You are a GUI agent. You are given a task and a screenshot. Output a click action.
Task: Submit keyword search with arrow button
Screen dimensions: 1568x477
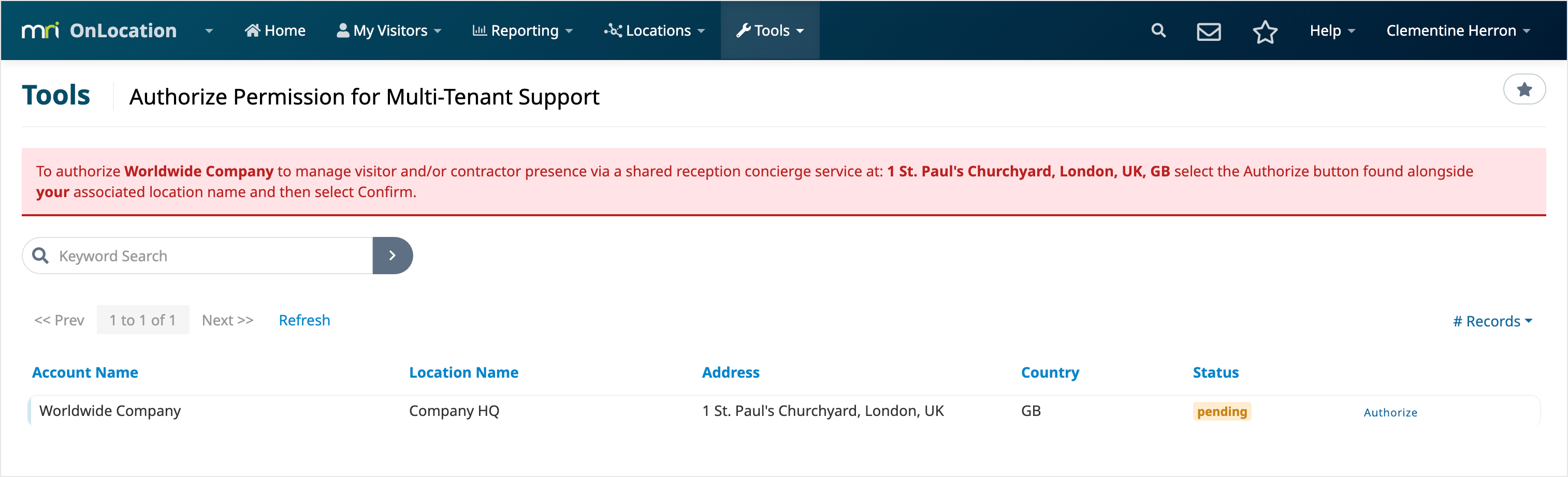(x=393, y=256)
